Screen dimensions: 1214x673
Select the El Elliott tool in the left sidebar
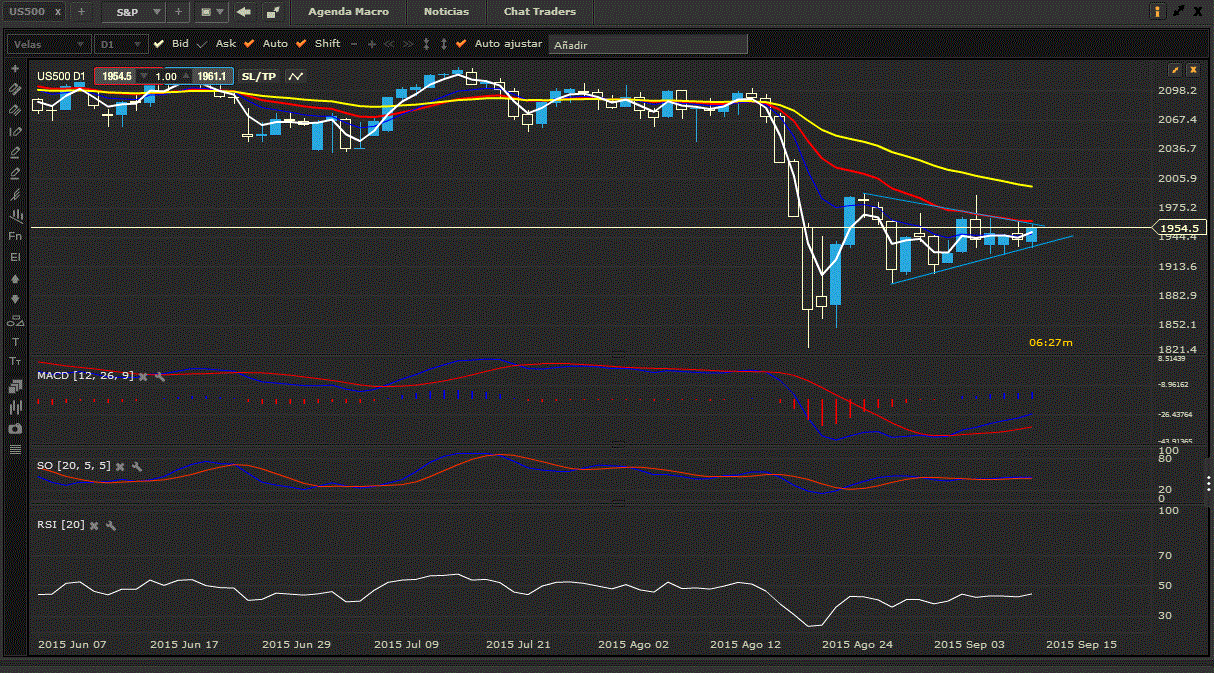(15, 257)
